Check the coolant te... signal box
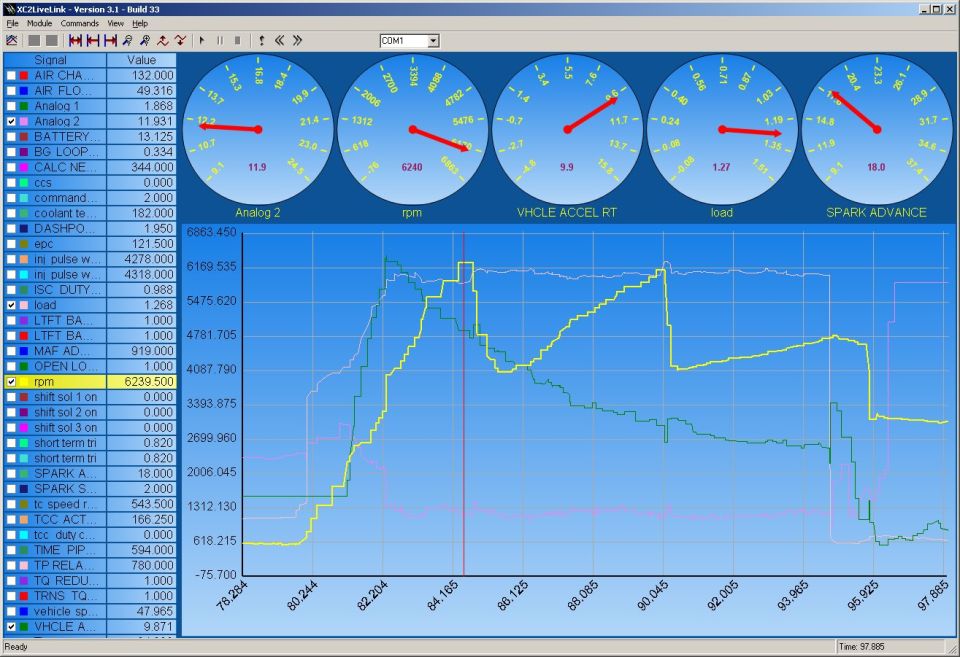The width and height of the screenshot is (960, 657). point(11,213)
